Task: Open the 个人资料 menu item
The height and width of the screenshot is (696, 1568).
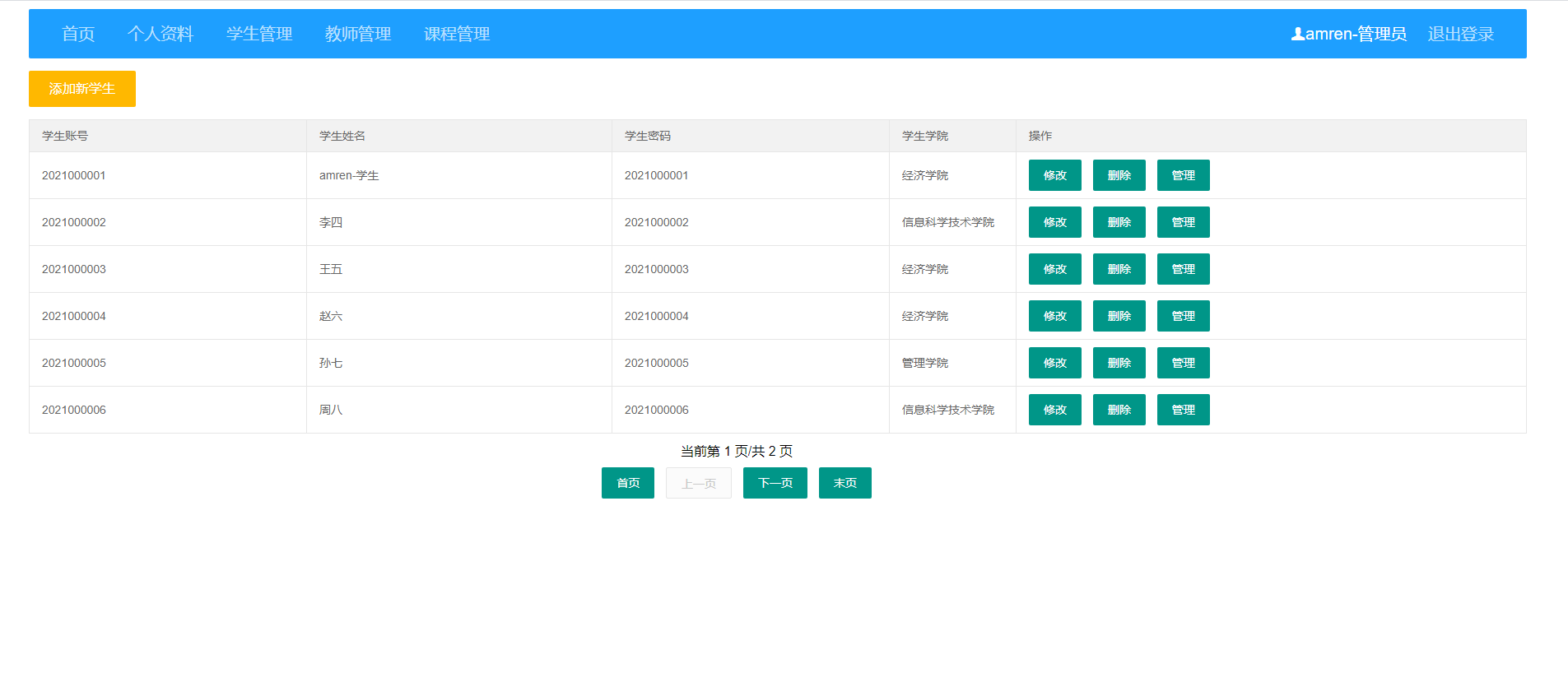Action: pyautogui.click(x=161, y=34)
